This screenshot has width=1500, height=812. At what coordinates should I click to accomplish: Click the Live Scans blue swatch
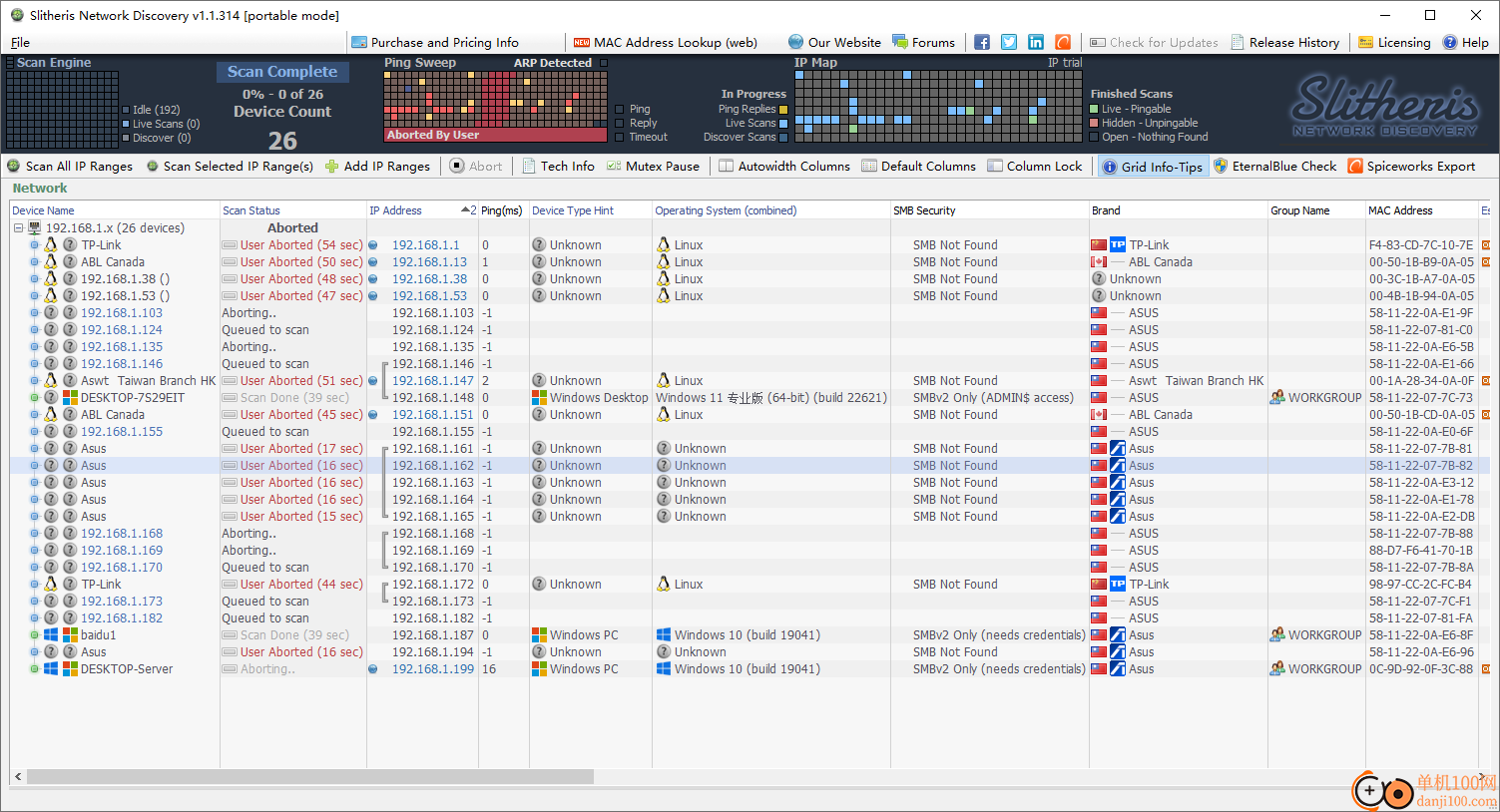pyautogui.click(x=783, y=123)
